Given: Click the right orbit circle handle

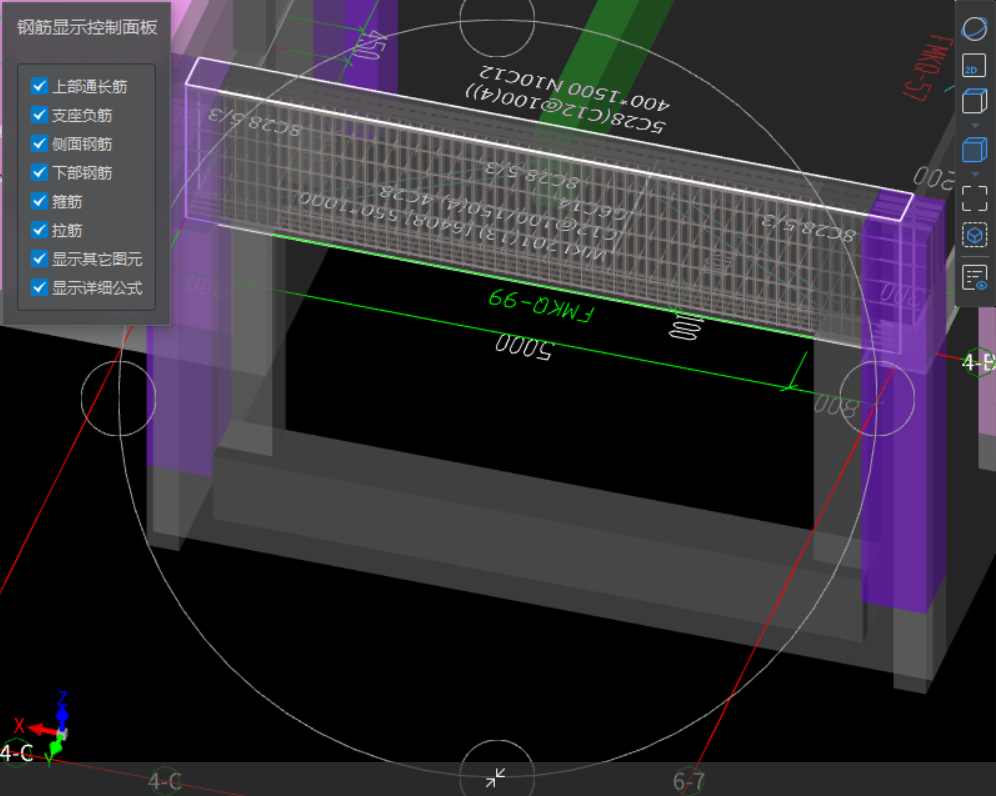Looking at the screenshot, I should [877, 398].
